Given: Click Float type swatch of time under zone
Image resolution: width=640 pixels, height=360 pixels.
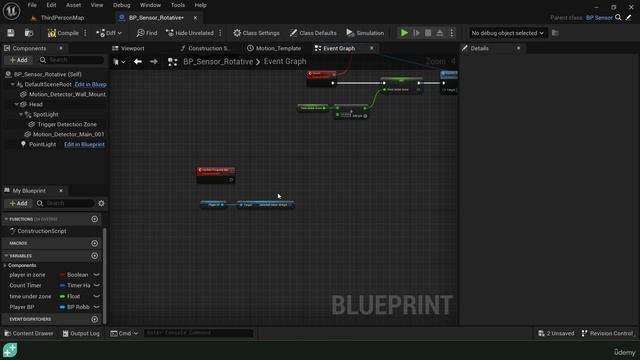Looking at the screenshot, I should (62, 296).
